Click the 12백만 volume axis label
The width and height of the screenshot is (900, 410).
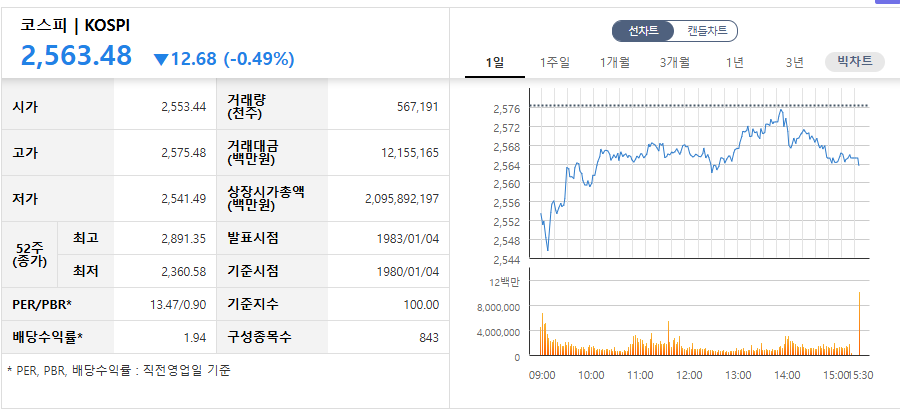505,281
